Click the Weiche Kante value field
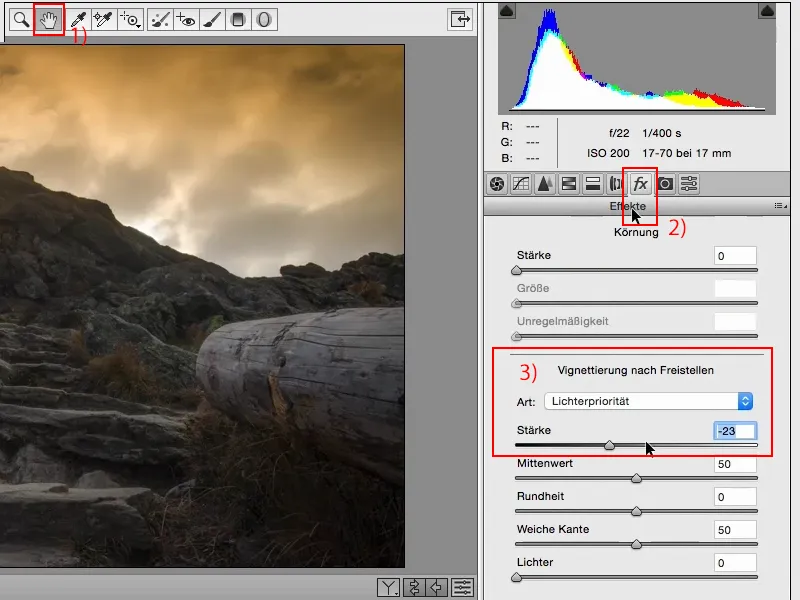 point(735,530)
